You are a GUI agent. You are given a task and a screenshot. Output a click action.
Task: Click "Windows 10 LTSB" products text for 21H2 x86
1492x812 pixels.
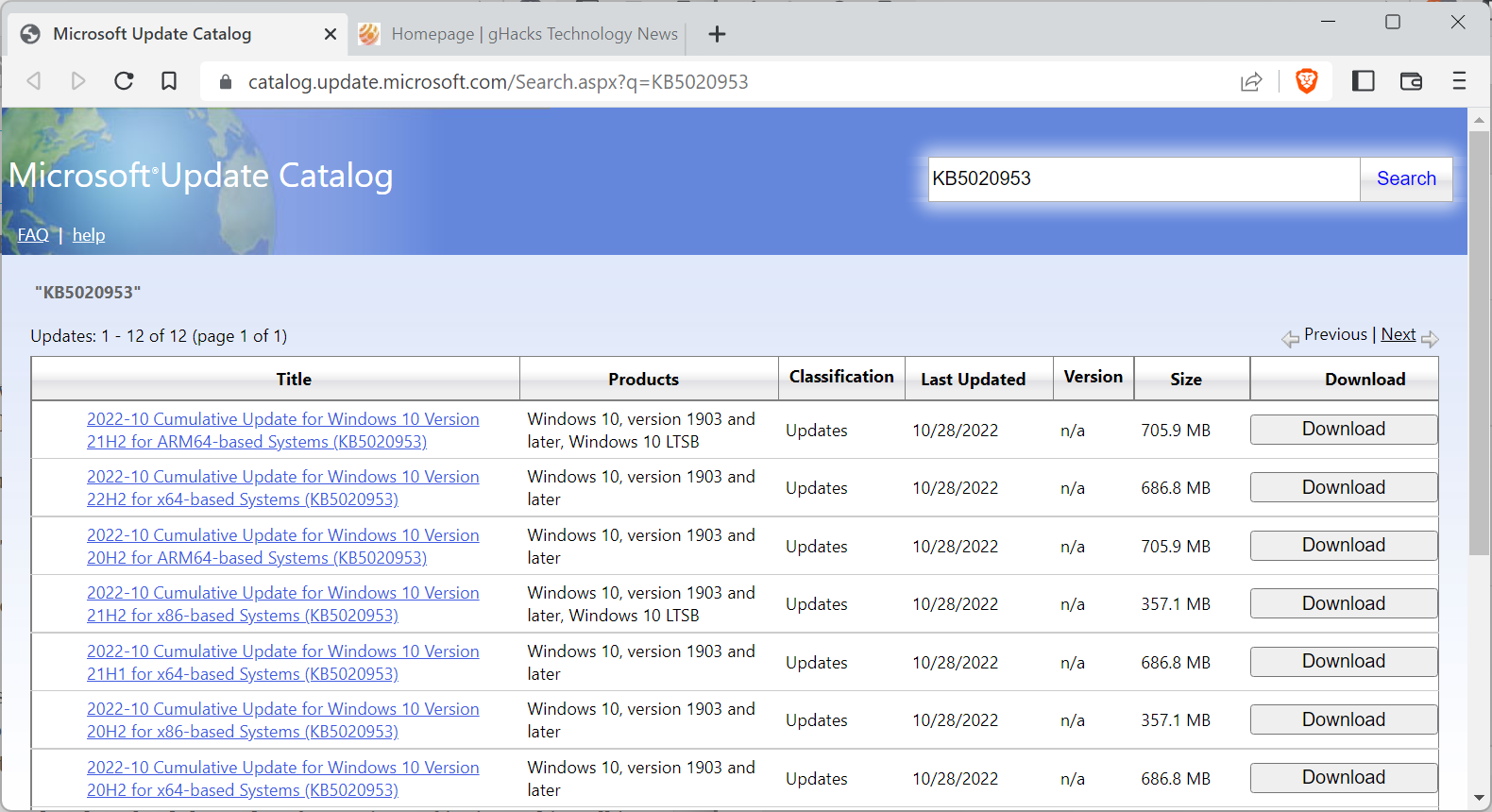pyautogui.click(x=635, y=616)
